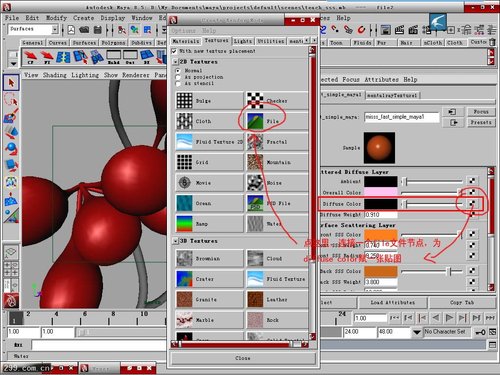The width and height of the screenshot is (500, 375).
Task: Collapse the 3D Textures section
Action: (176, 241)
